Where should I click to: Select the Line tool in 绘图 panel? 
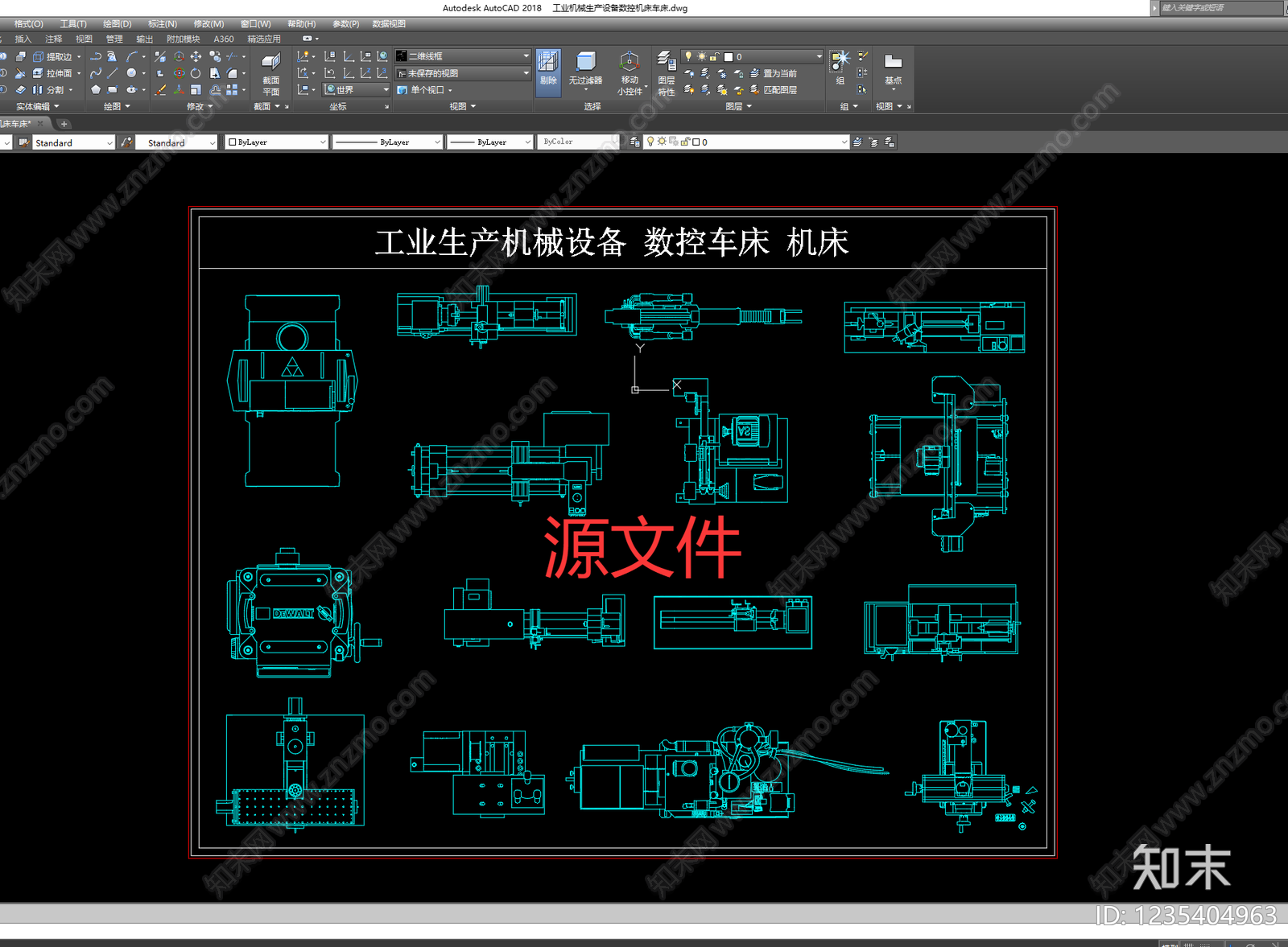tap(113, 73)
